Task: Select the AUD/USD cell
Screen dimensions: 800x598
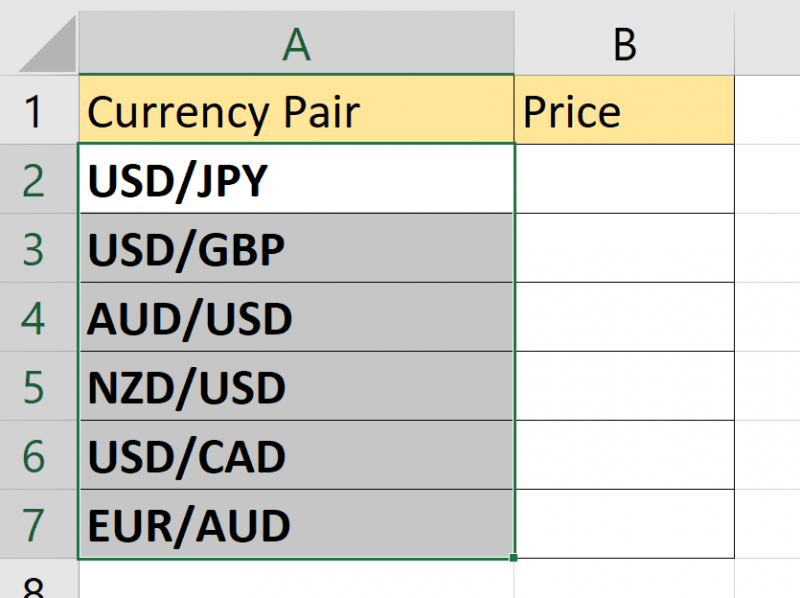Action: coord(296,318)
